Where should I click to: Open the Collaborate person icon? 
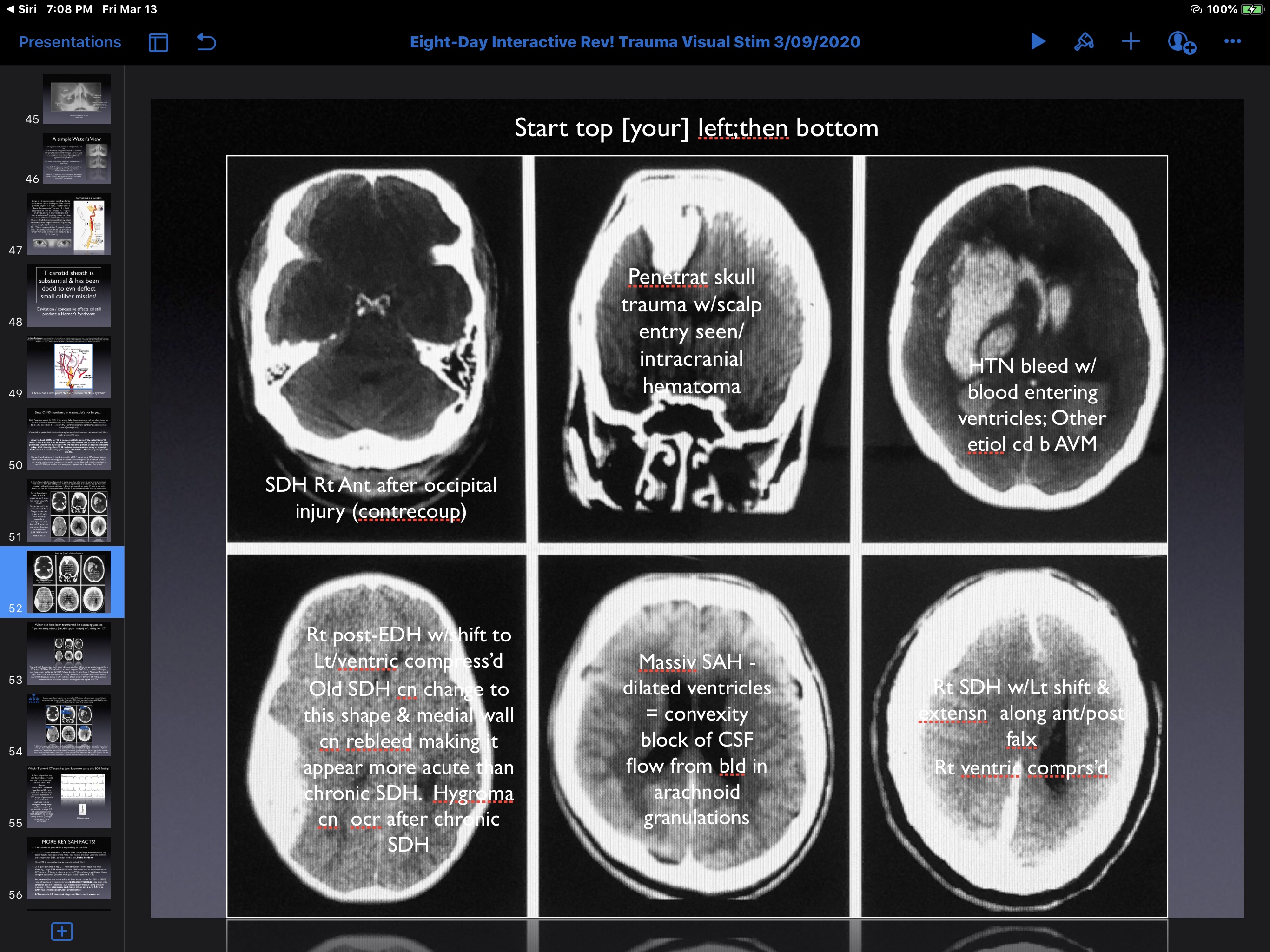tap(1180, 42)
